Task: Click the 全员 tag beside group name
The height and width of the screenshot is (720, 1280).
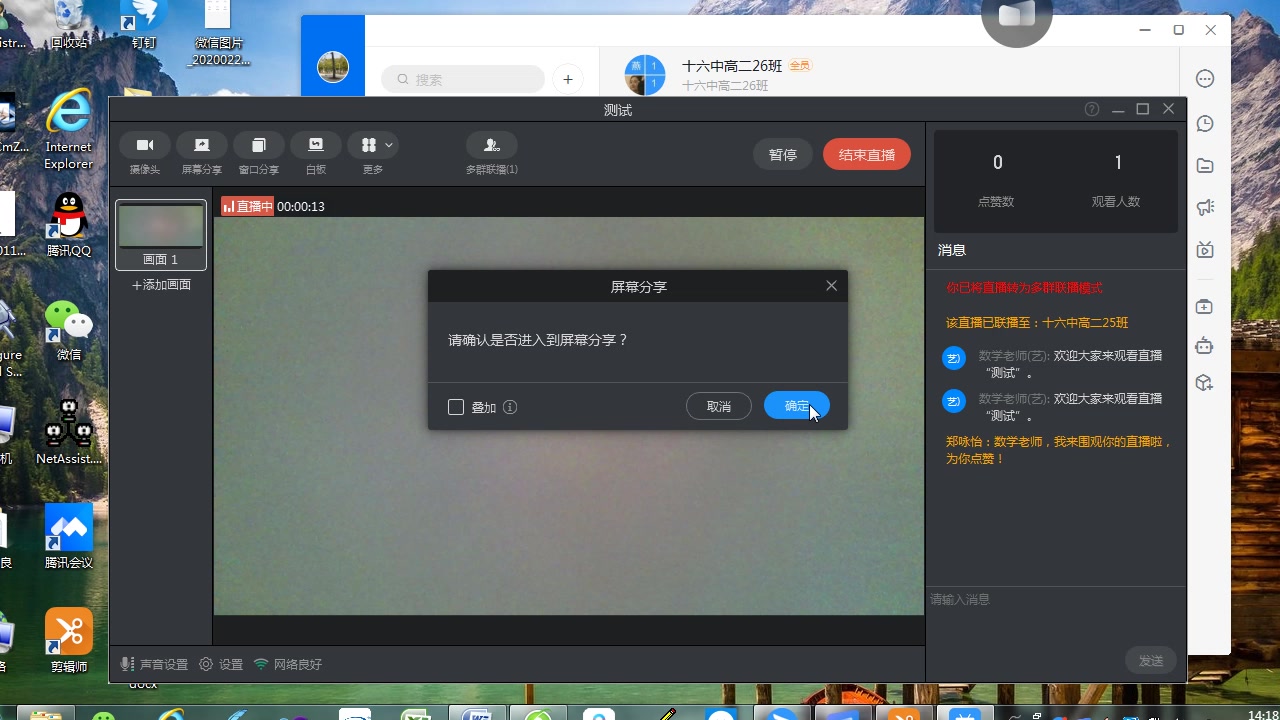Action: coord(800,66)
